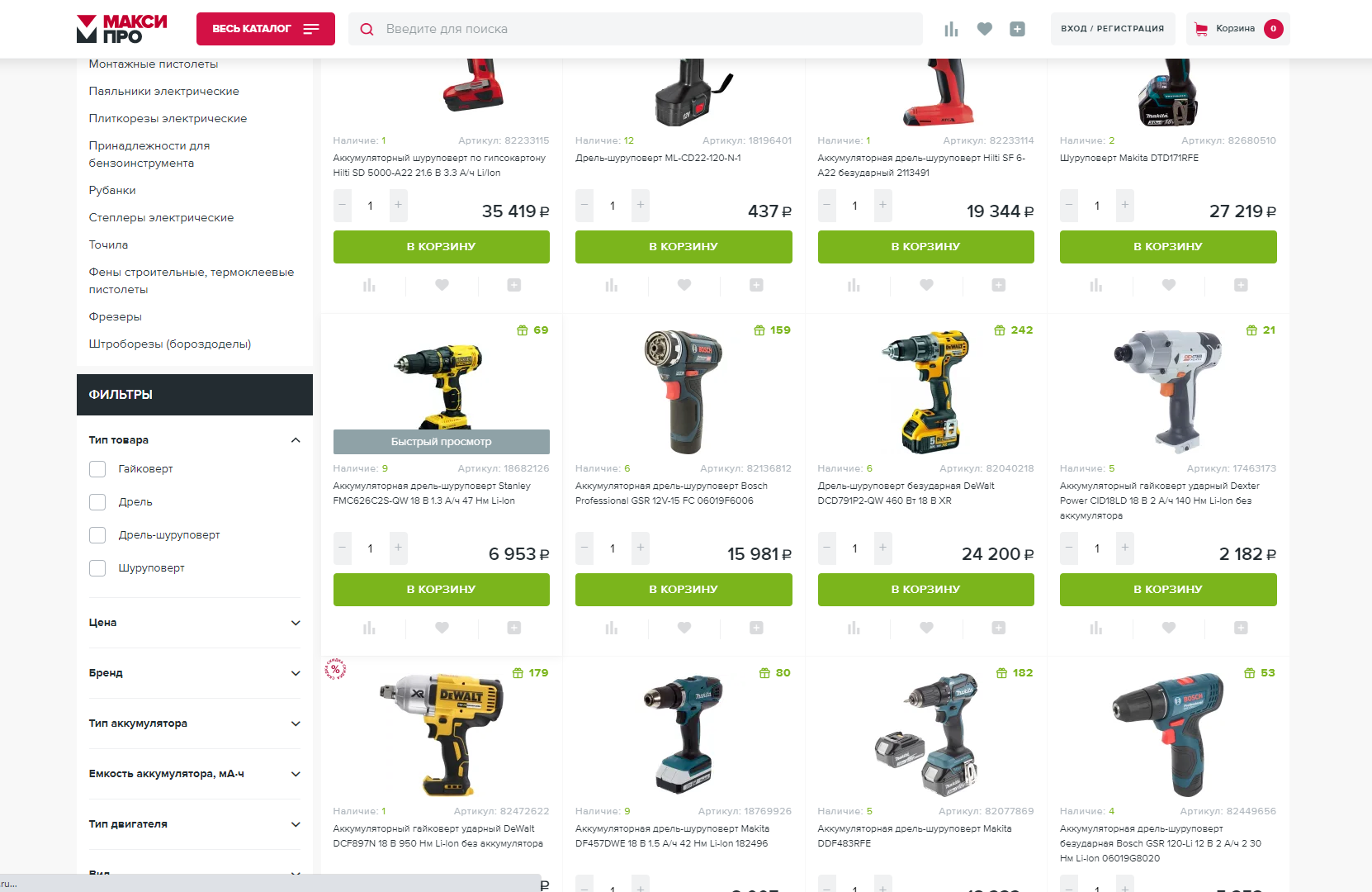Open Вход / Регистрация
Screen dimensions: 1372x892
coord(1113,29)
